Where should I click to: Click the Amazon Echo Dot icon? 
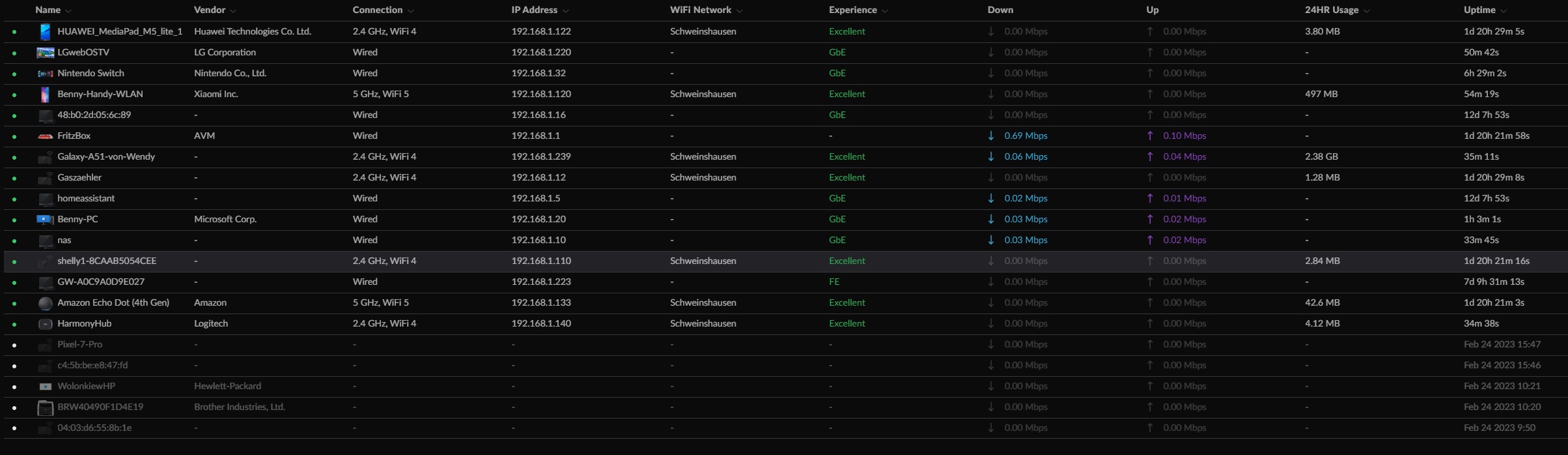pos(45,303)
